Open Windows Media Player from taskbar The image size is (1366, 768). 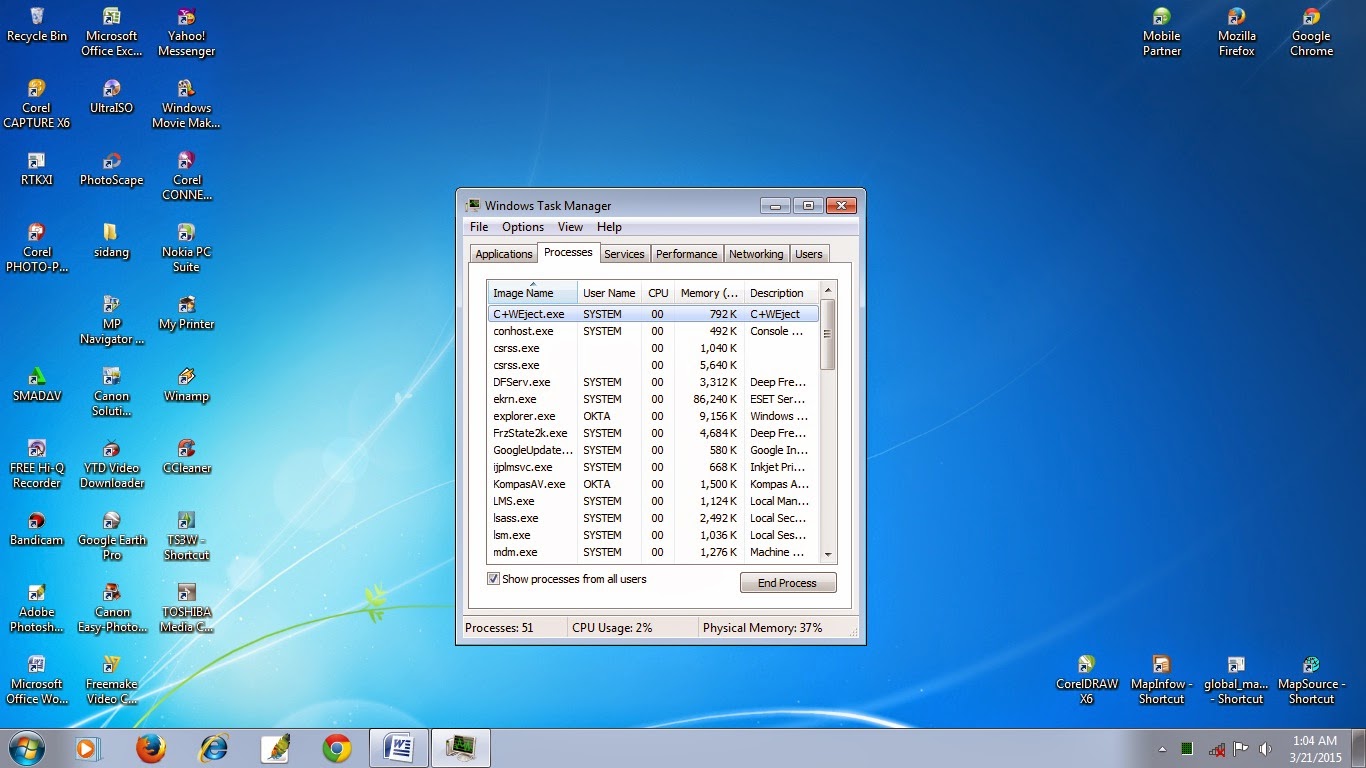(89, 748)
